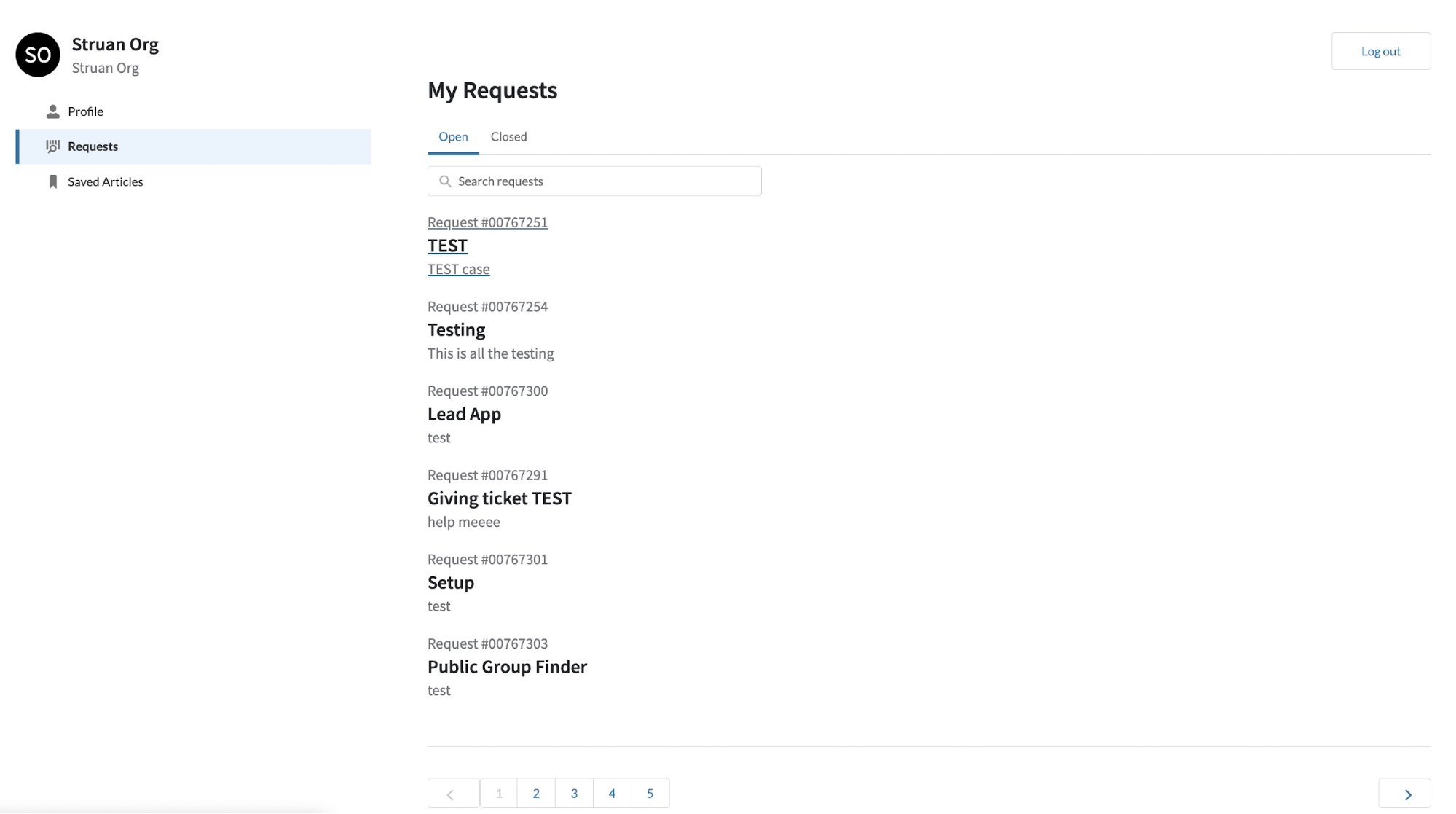Select the Profile icon in sidebar
The height and width of the screenshot is (814, 1456).
(x=53, y=111)
